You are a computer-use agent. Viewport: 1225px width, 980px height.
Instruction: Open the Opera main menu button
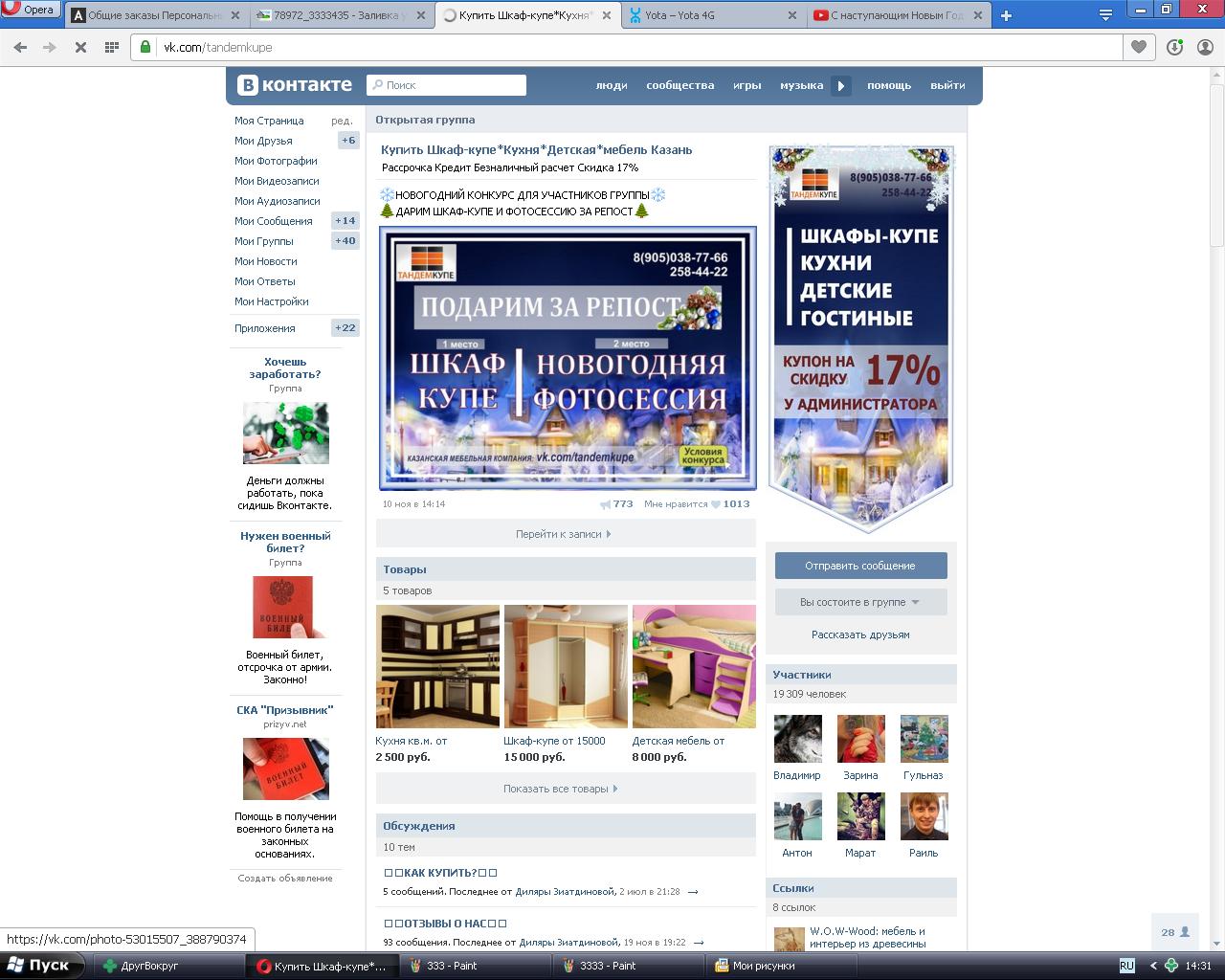(x=30, y=10)
